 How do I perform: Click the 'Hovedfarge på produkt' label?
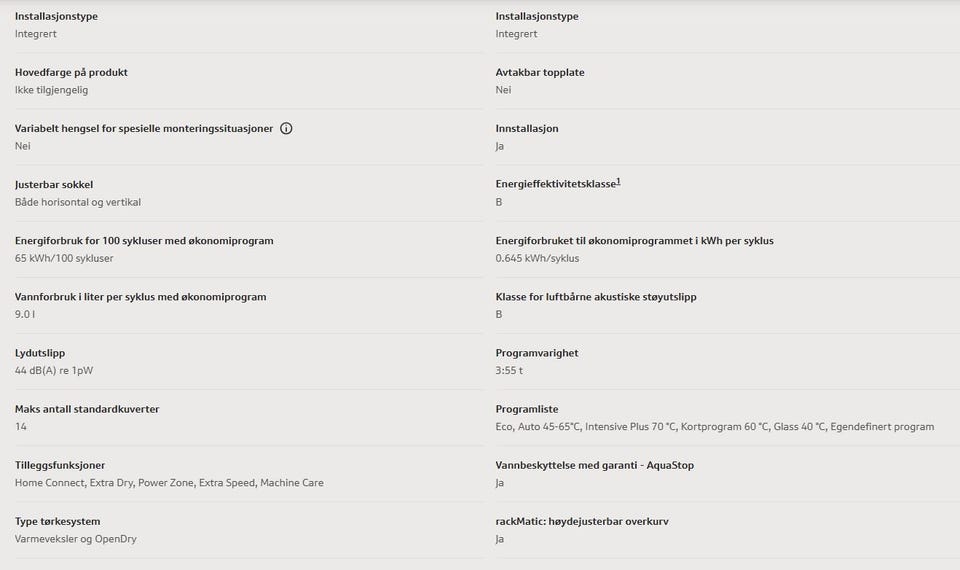pos(71,73)
